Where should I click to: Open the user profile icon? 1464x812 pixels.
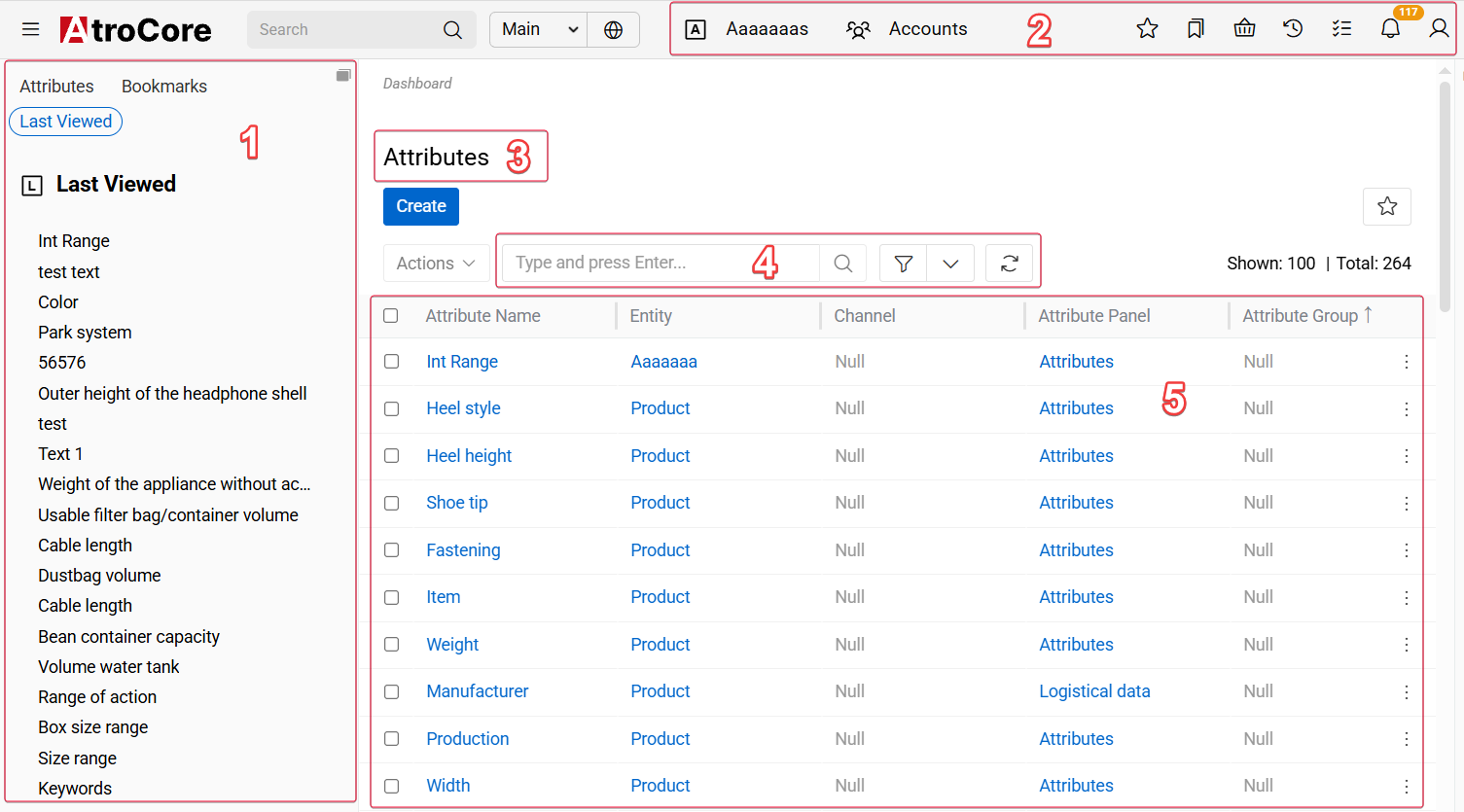coord(1439,29)
